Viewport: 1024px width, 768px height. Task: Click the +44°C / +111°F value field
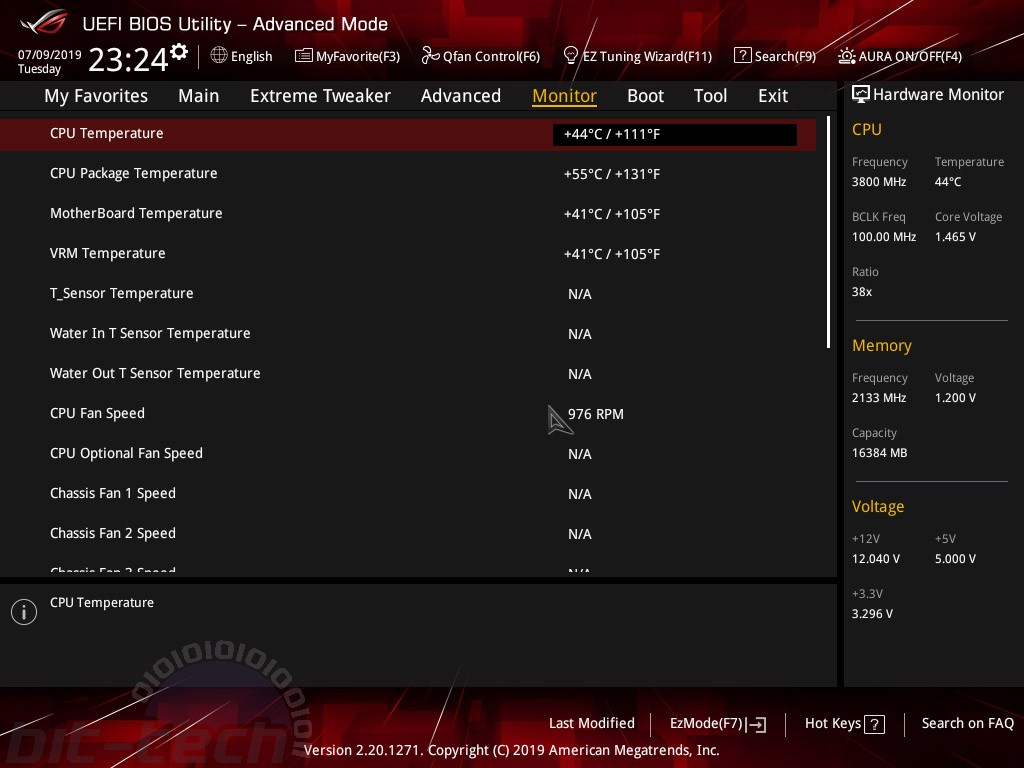[x=675, y=135]
